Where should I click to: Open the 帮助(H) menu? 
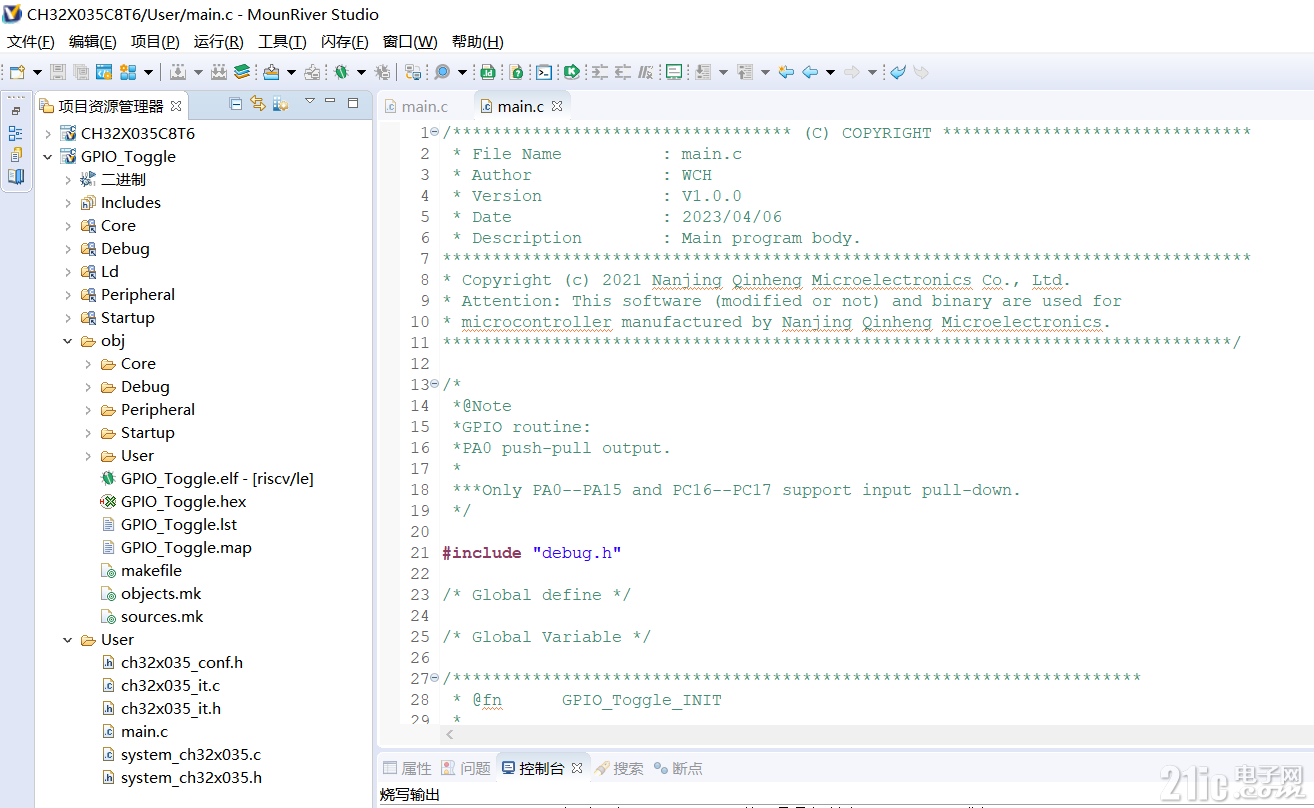pos(477,42)
